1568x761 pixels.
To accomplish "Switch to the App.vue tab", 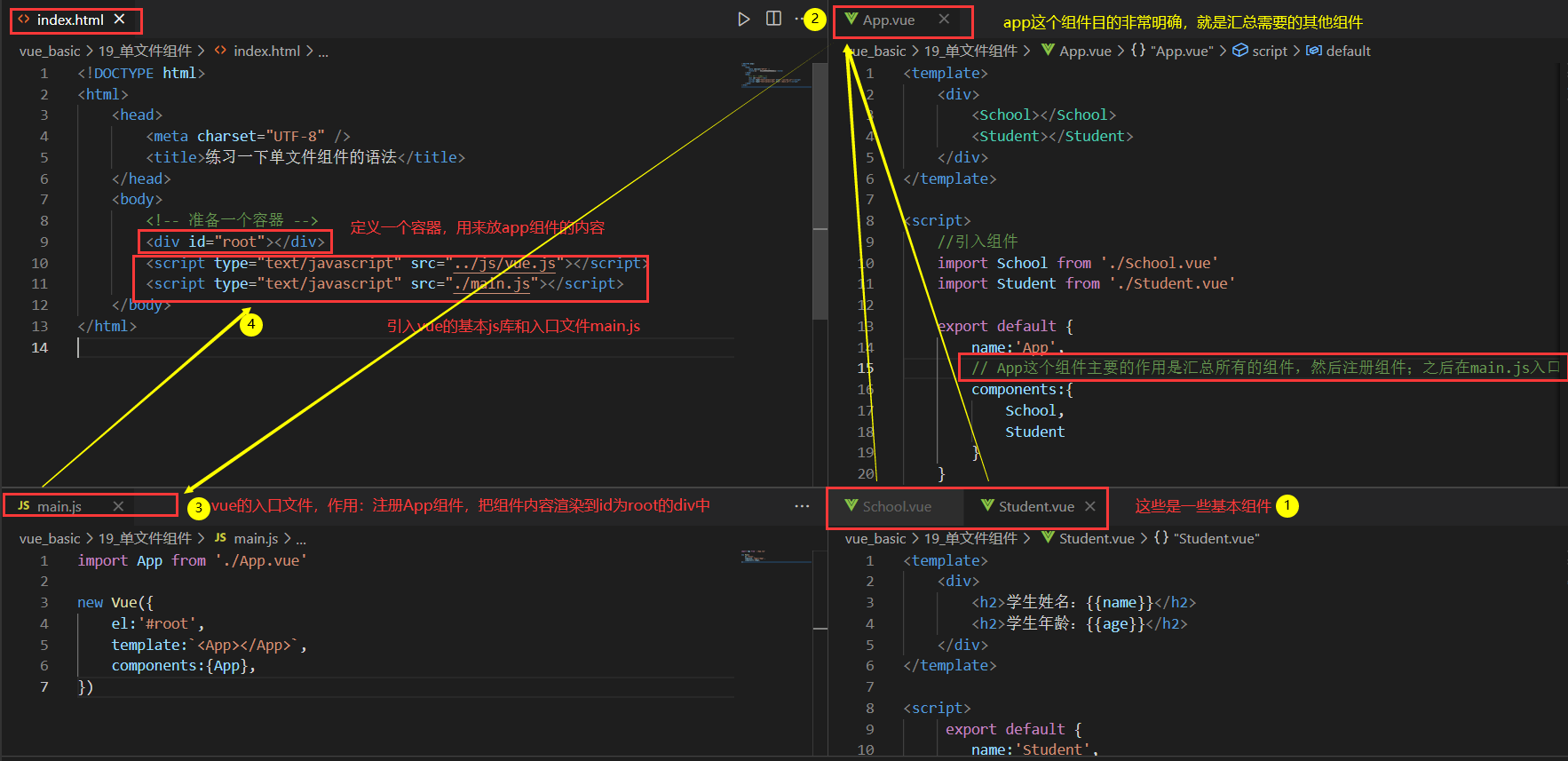I will pyautogui.click(x=889, y=20).
